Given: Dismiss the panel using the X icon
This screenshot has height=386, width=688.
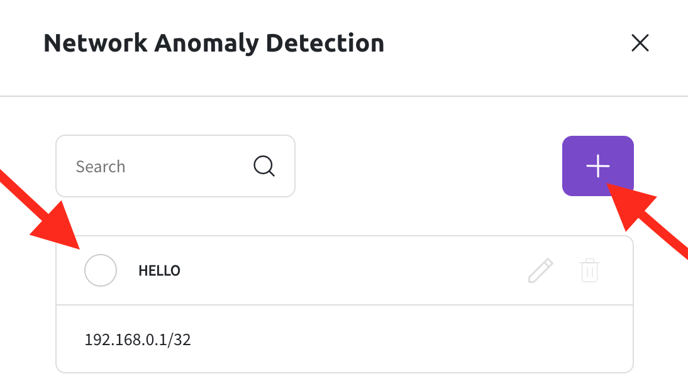Looking at the screenshot, I should point(640,43).
